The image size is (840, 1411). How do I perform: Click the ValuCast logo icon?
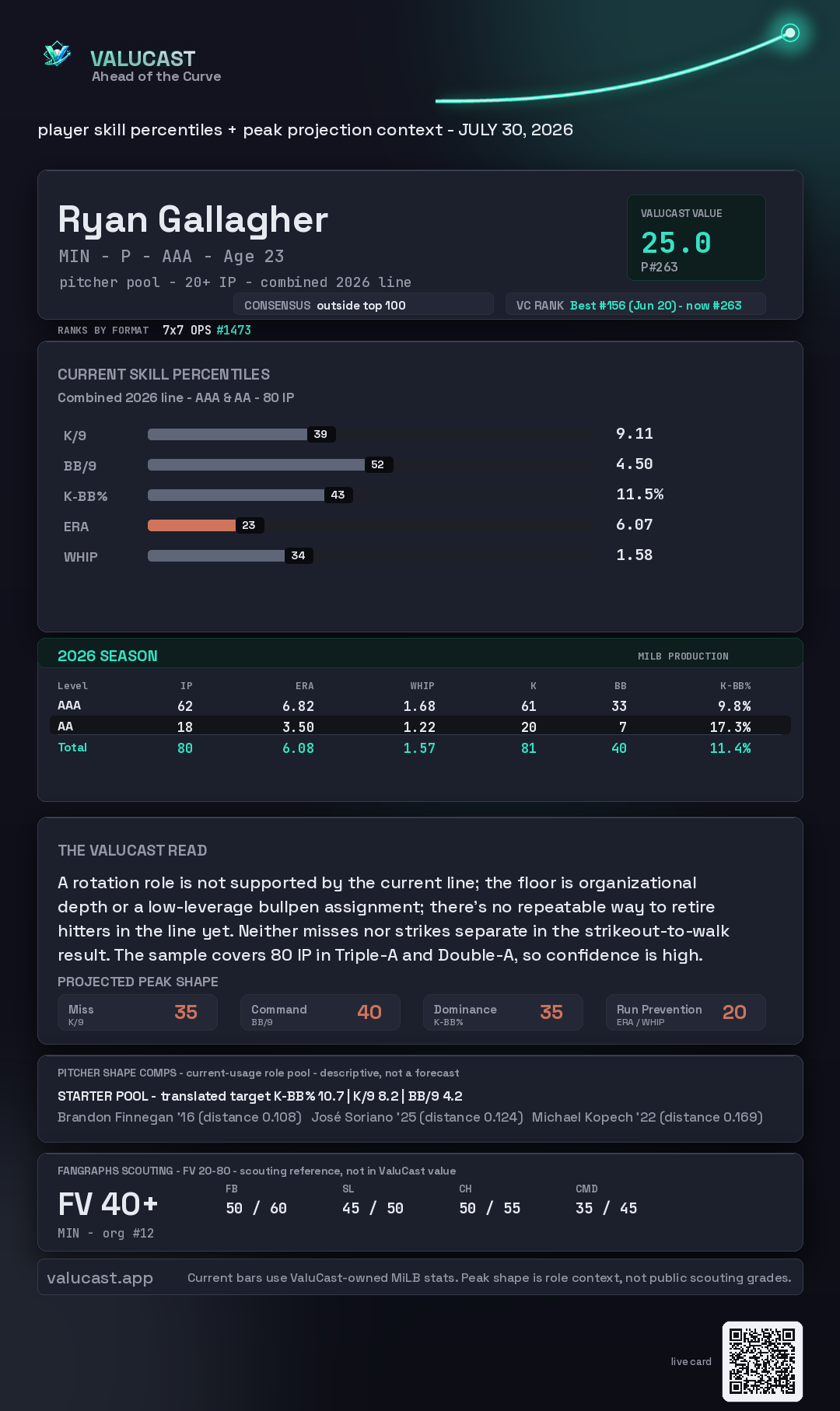pos(57,54)
